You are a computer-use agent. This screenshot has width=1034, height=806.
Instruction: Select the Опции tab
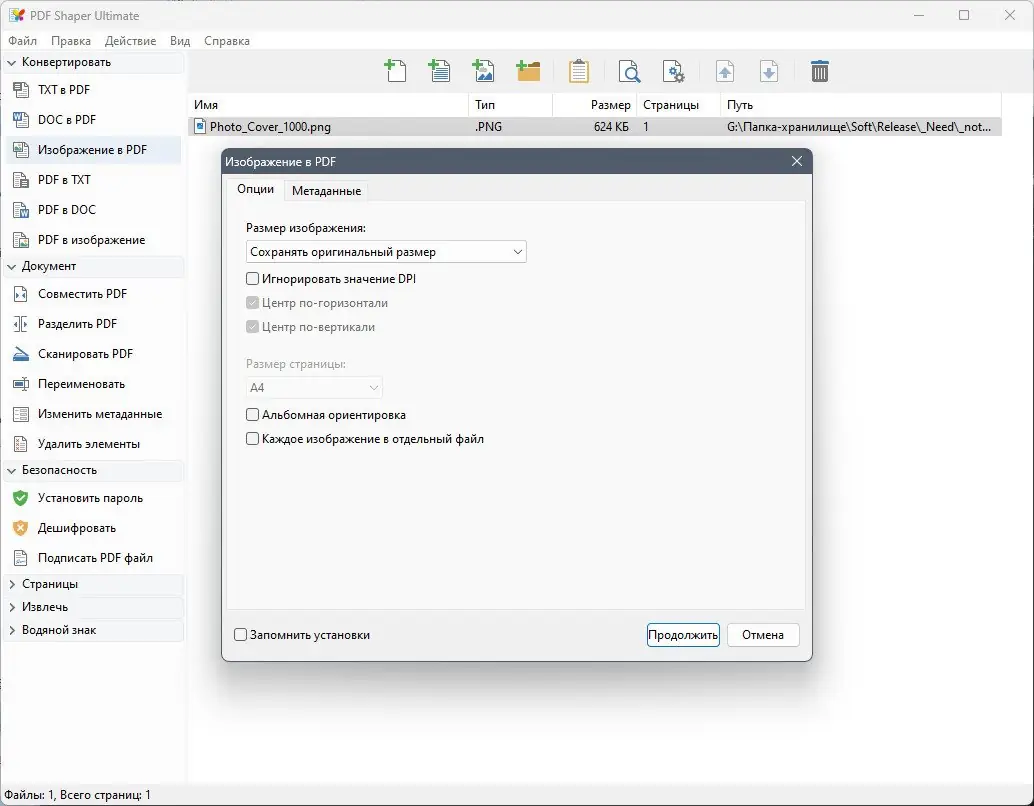[256, 189]
